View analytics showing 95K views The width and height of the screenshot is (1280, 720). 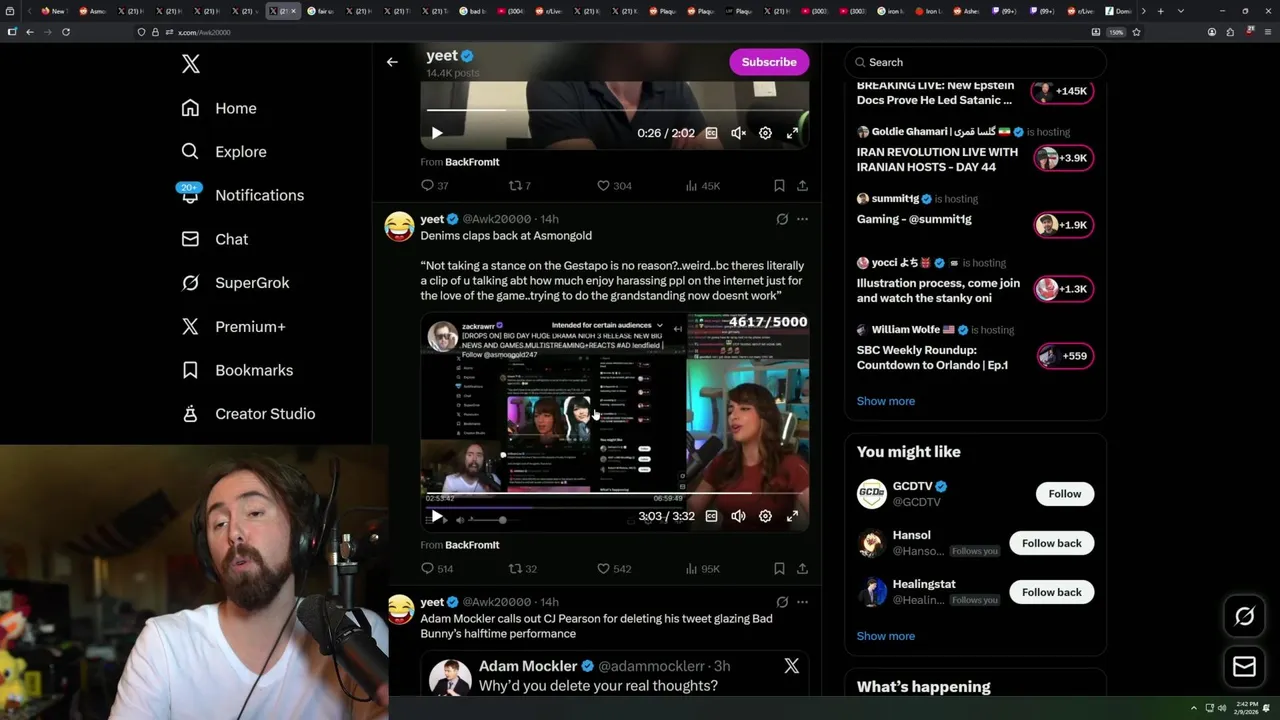(x=702, y=569)
